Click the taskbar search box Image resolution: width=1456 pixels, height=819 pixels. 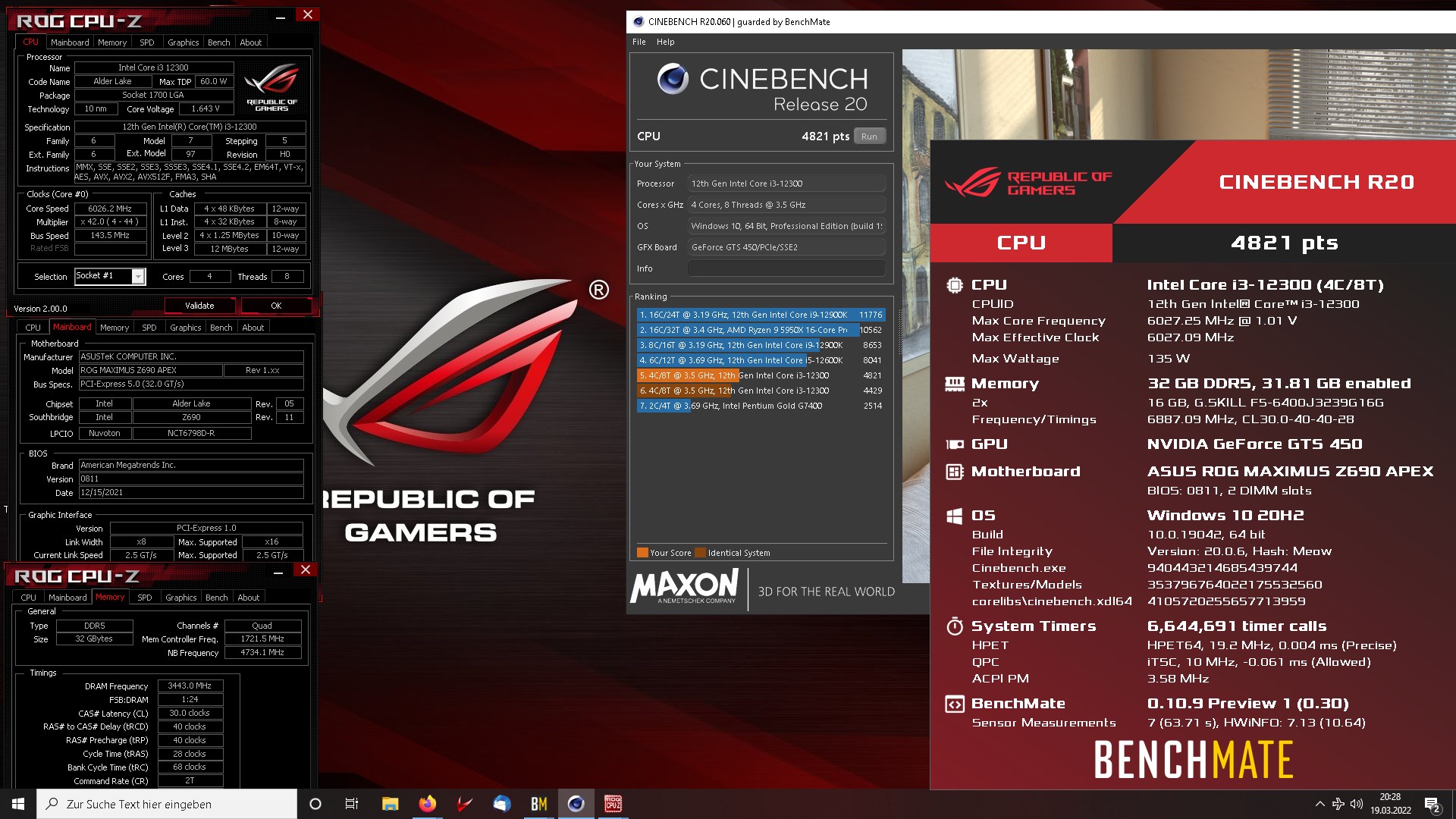[x=167, y=804]
